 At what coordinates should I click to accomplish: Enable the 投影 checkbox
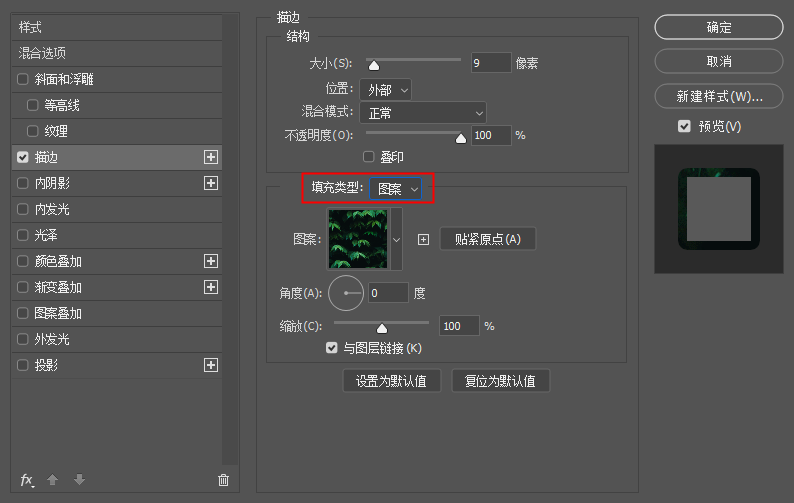click(23, 365)
